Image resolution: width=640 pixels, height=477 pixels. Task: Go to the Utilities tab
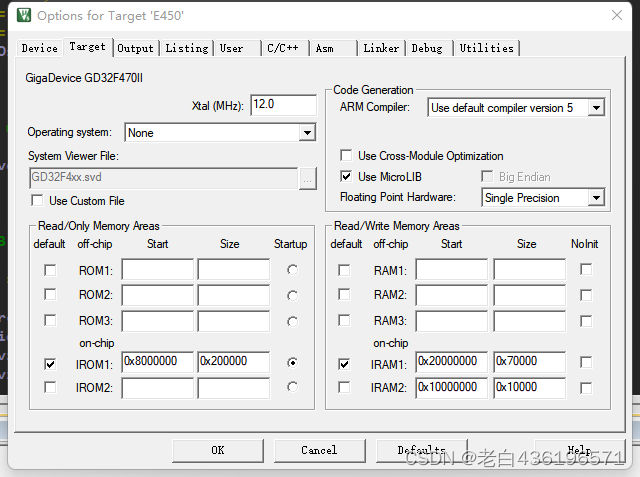[487, 48]
